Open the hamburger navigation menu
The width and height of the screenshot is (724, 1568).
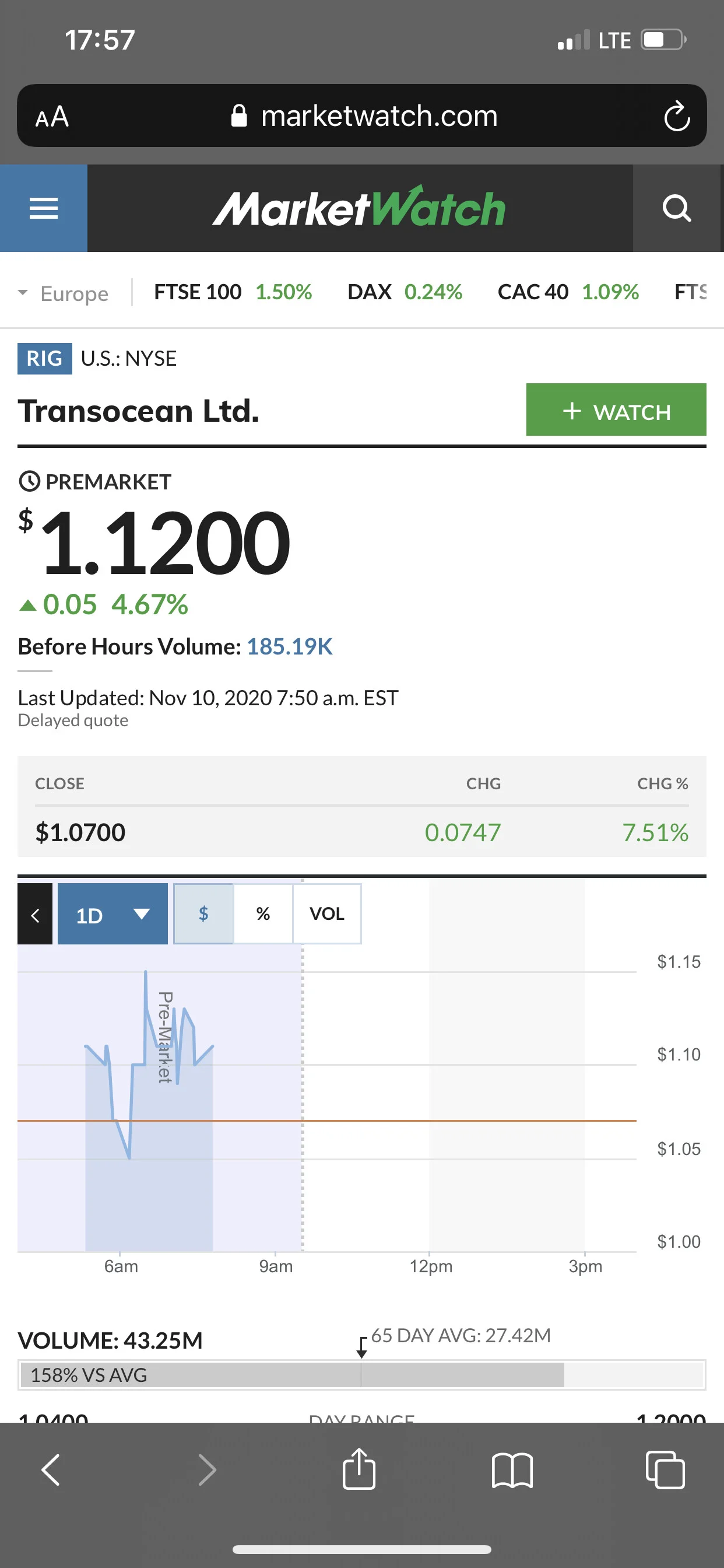coord(43,208)
